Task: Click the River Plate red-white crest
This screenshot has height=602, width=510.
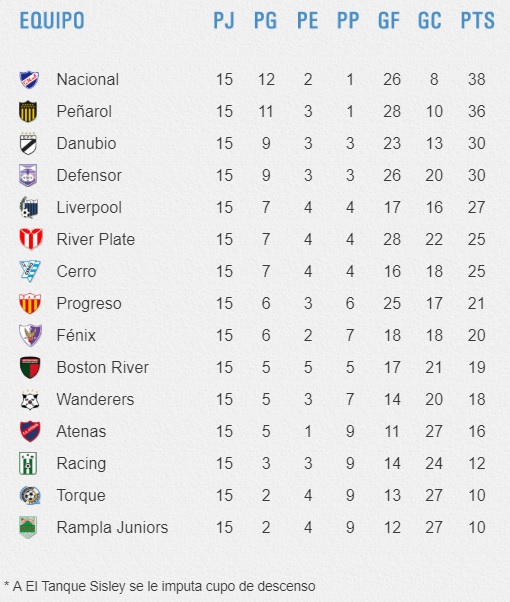Action: click(31, 239)
